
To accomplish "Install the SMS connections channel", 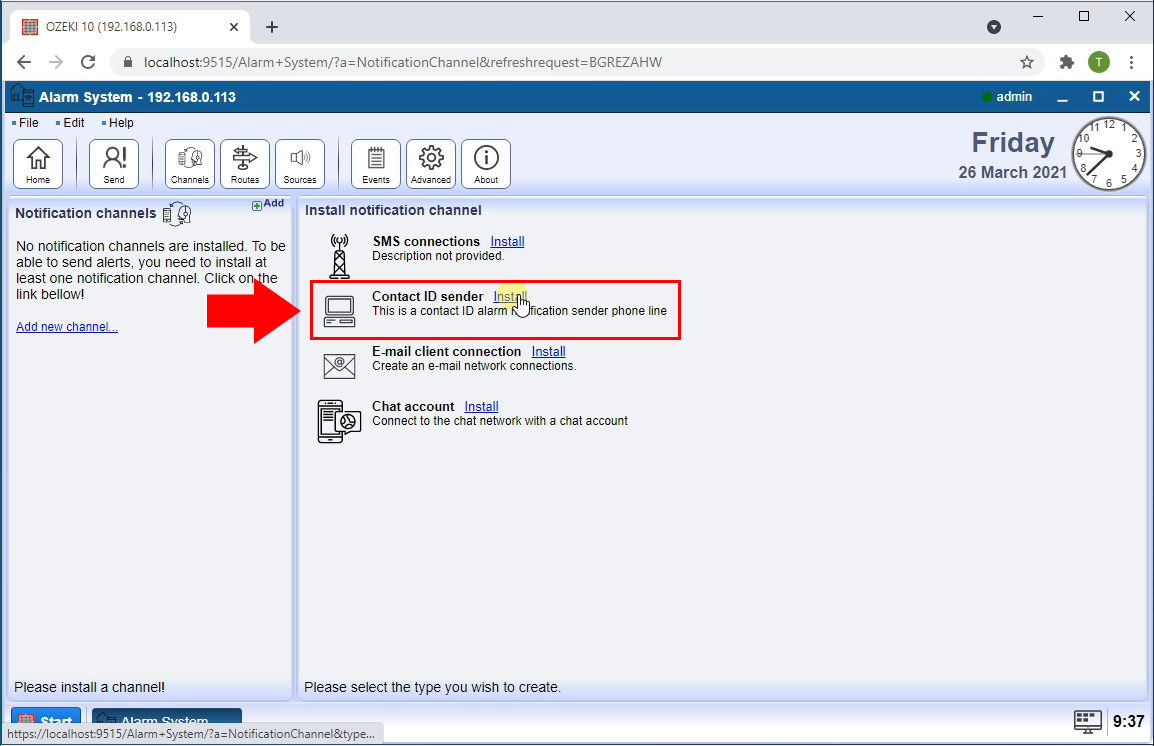I will [x=507, y=242].
